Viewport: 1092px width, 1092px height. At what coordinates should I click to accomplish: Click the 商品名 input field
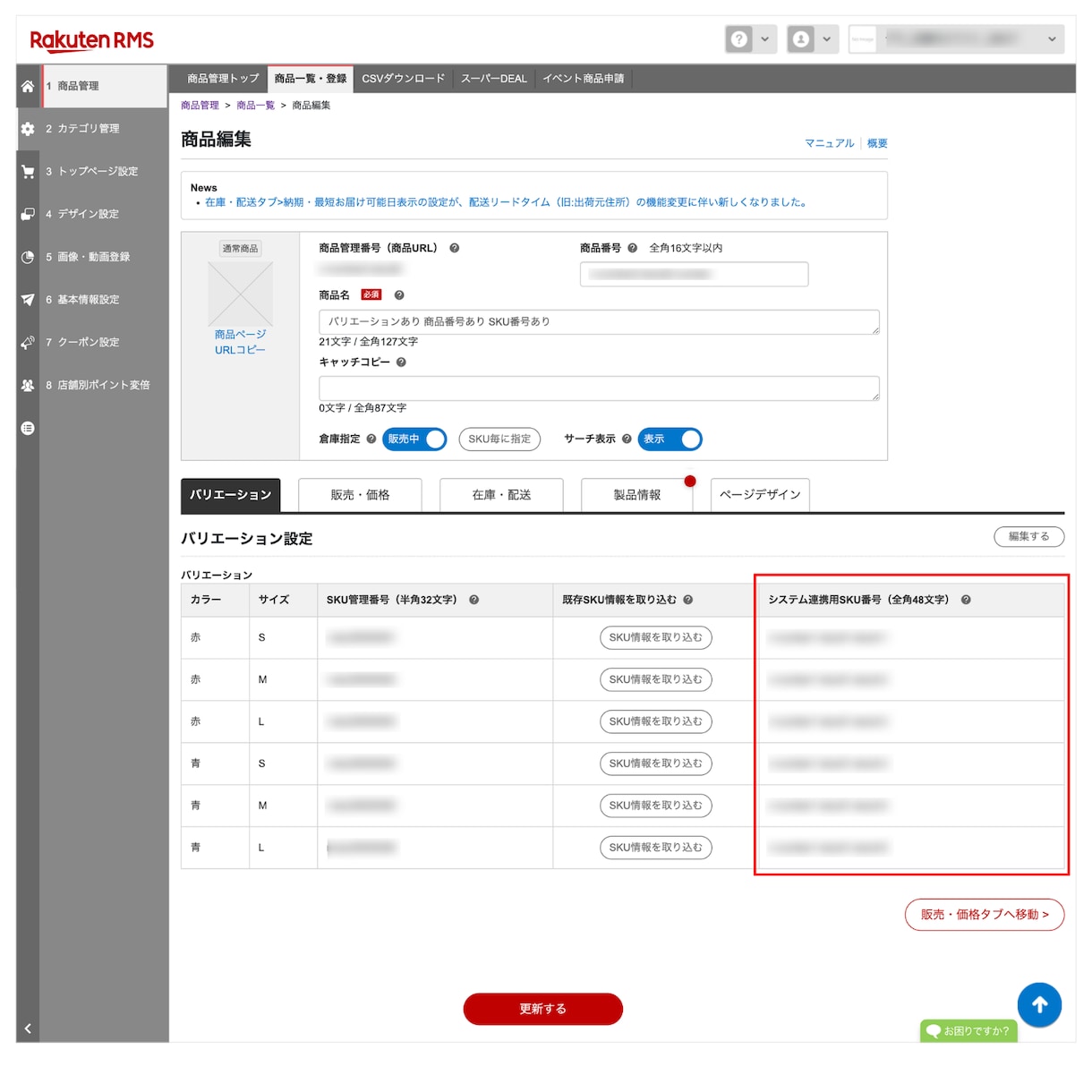[599, 322]
